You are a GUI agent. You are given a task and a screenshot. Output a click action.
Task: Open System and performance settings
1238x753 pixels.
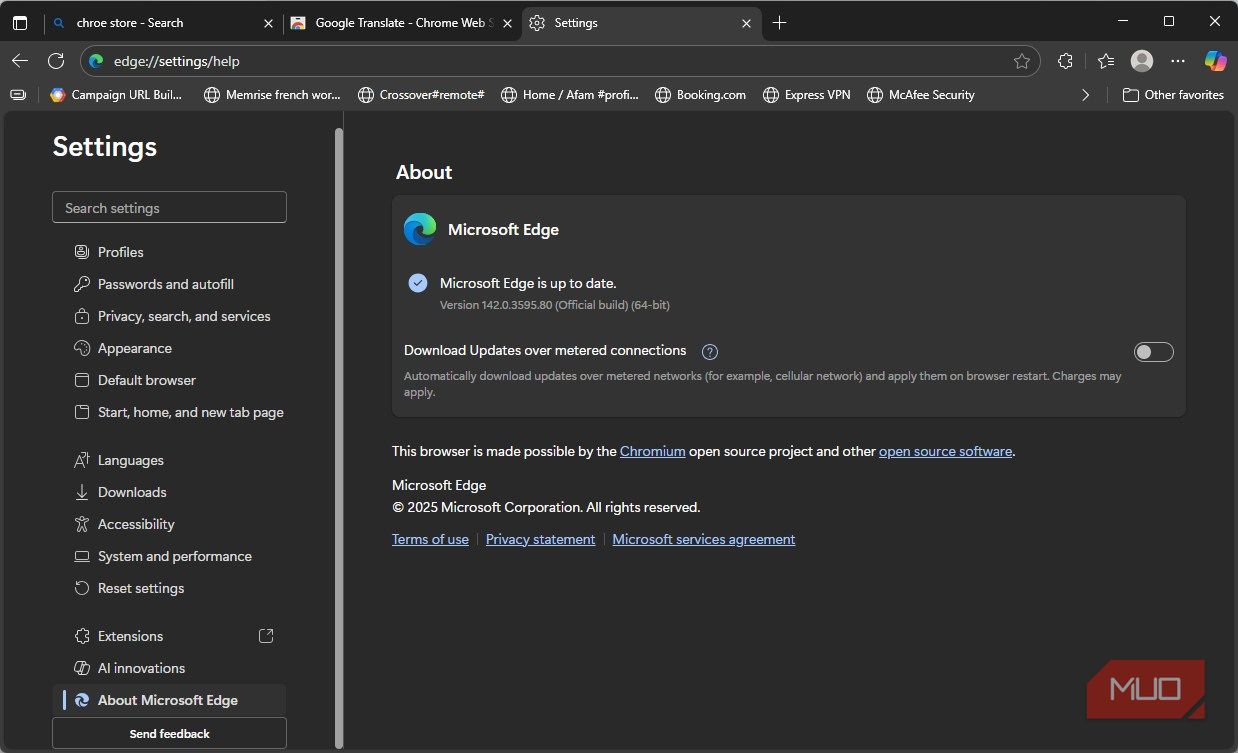tap(169, 556)
